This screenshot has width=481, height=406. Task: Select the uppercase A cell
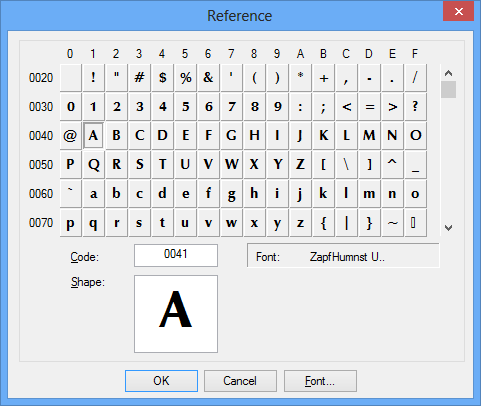click(93, 136)
